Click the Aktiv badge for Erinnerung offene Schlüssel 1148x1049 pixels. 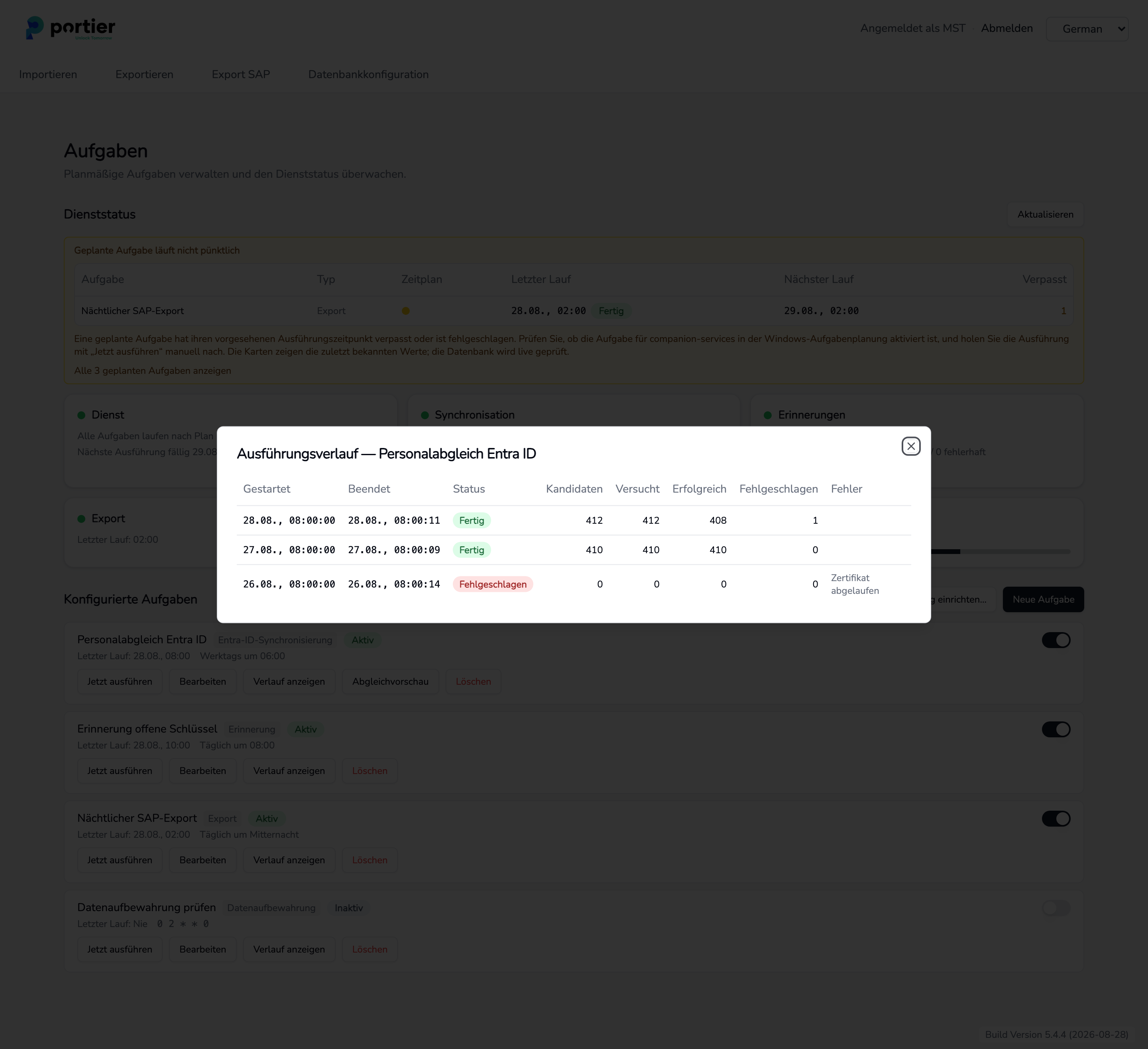coord(305,729)
